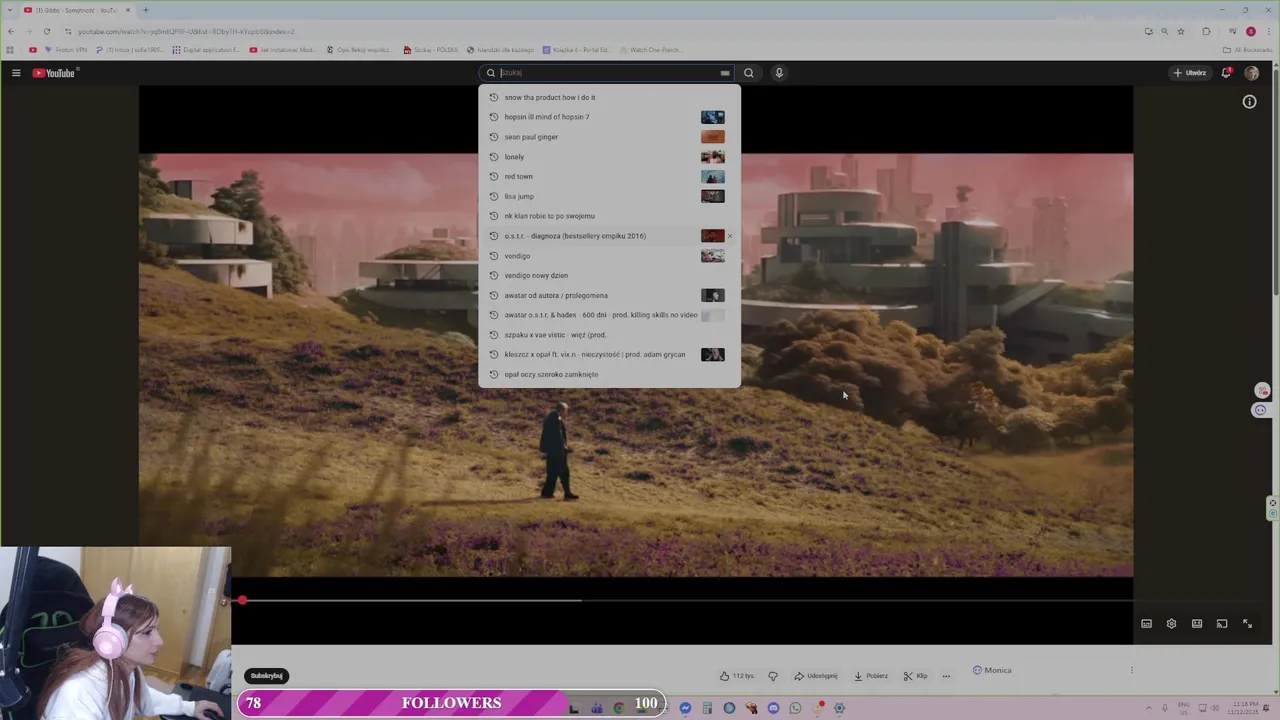This screenshot has height=720, width=1280.
Task: Toggle subtitles in the video player
Action: tap(1146, 624)
